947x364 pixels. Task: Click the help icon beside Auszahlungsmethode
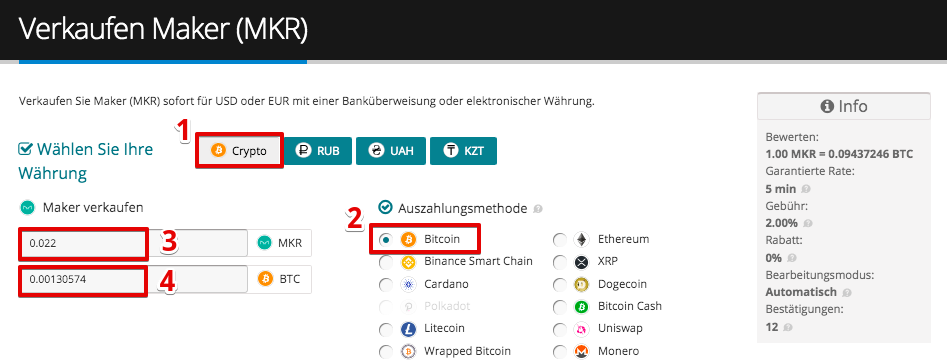(538, 209)
